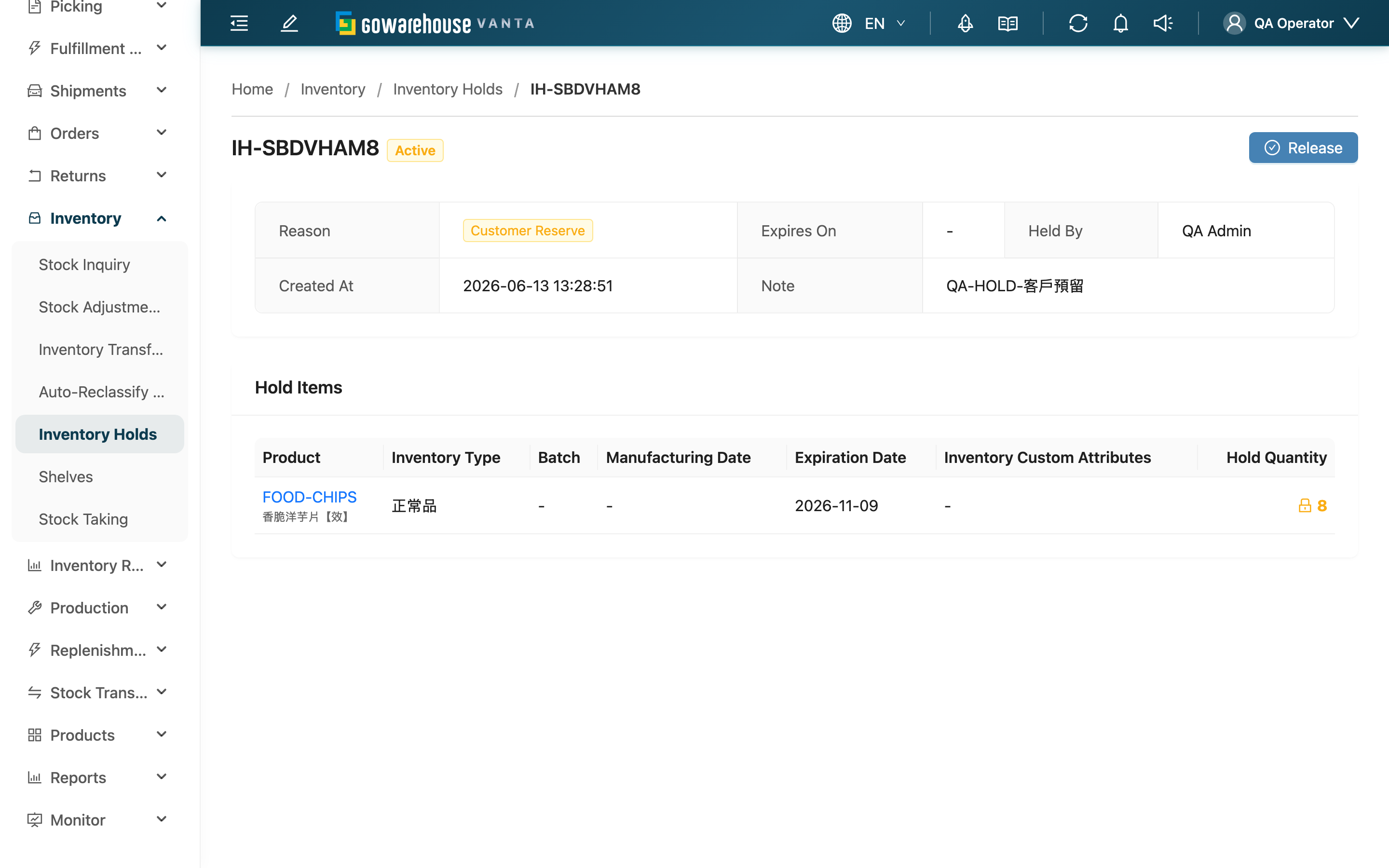This screenshot has height=868, width=1389.
Task: Click the edit pencil icon in header
Action: [289, 24]
